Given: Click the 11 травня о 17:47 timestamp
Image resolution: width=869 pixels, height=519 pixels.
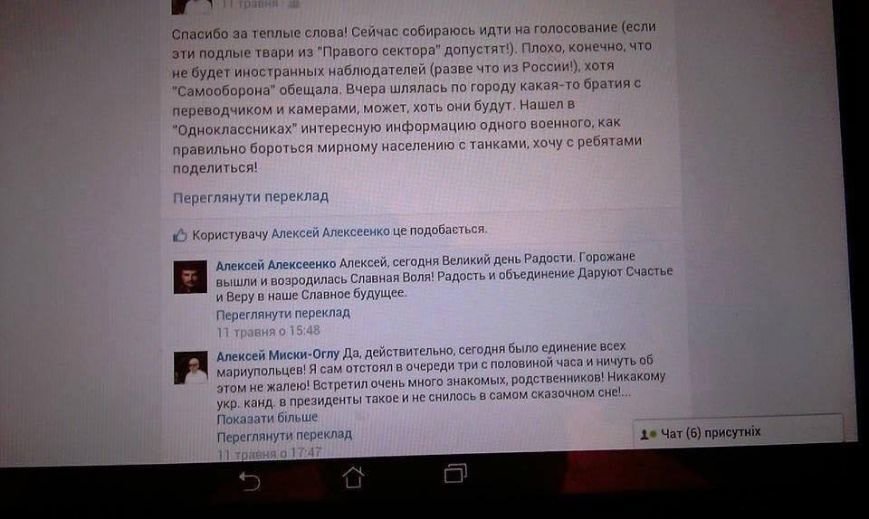Looking at the screenshot, I should (269, 453).
